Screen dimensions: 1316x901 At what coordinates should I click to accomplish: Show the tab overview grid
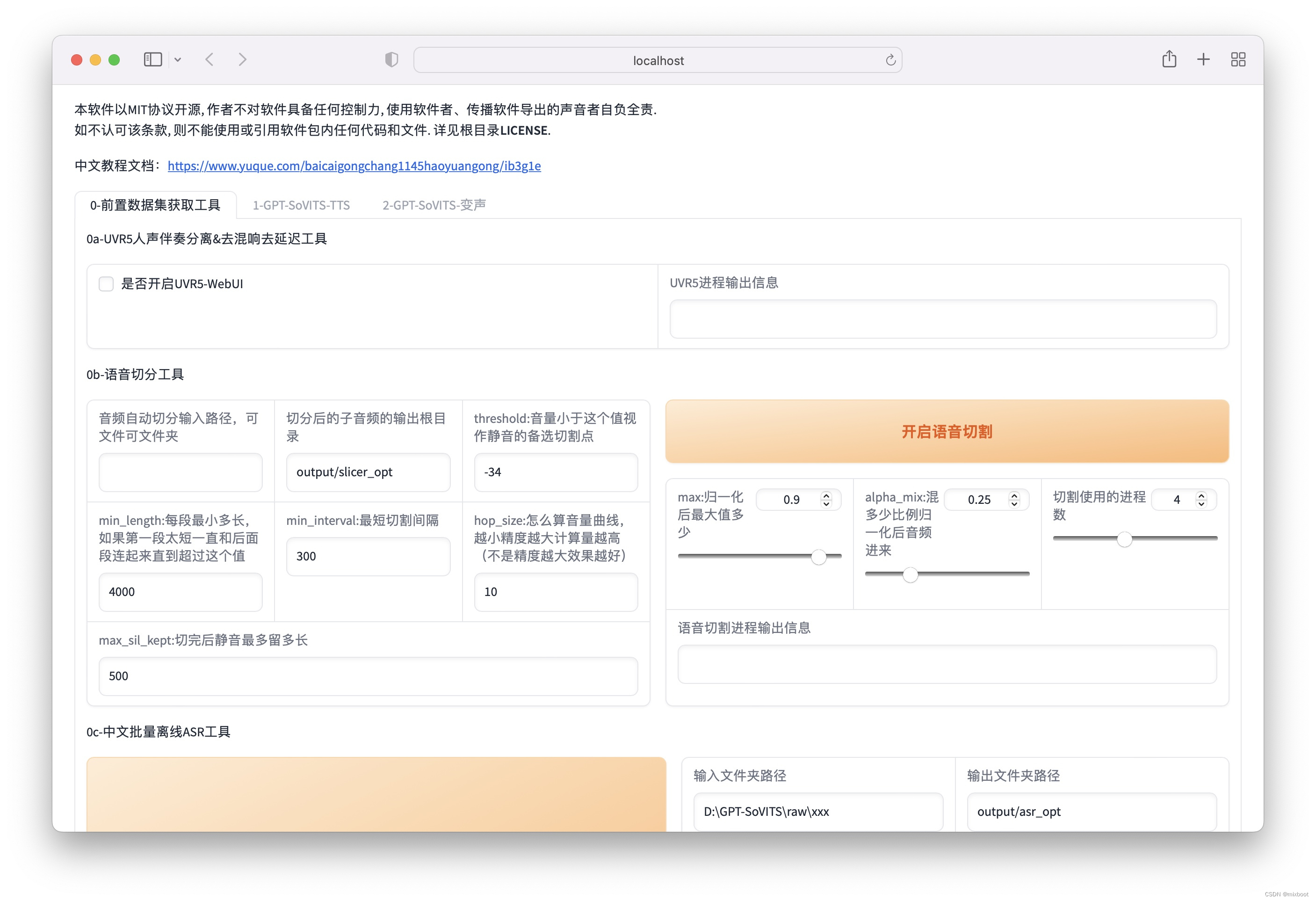1238,59
